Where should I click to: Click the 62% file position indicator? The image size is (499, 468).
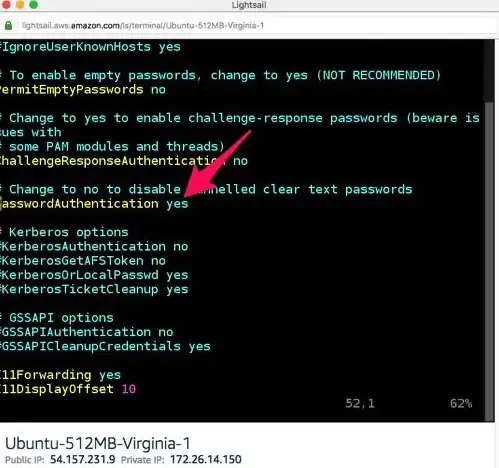tap(461, 404)
